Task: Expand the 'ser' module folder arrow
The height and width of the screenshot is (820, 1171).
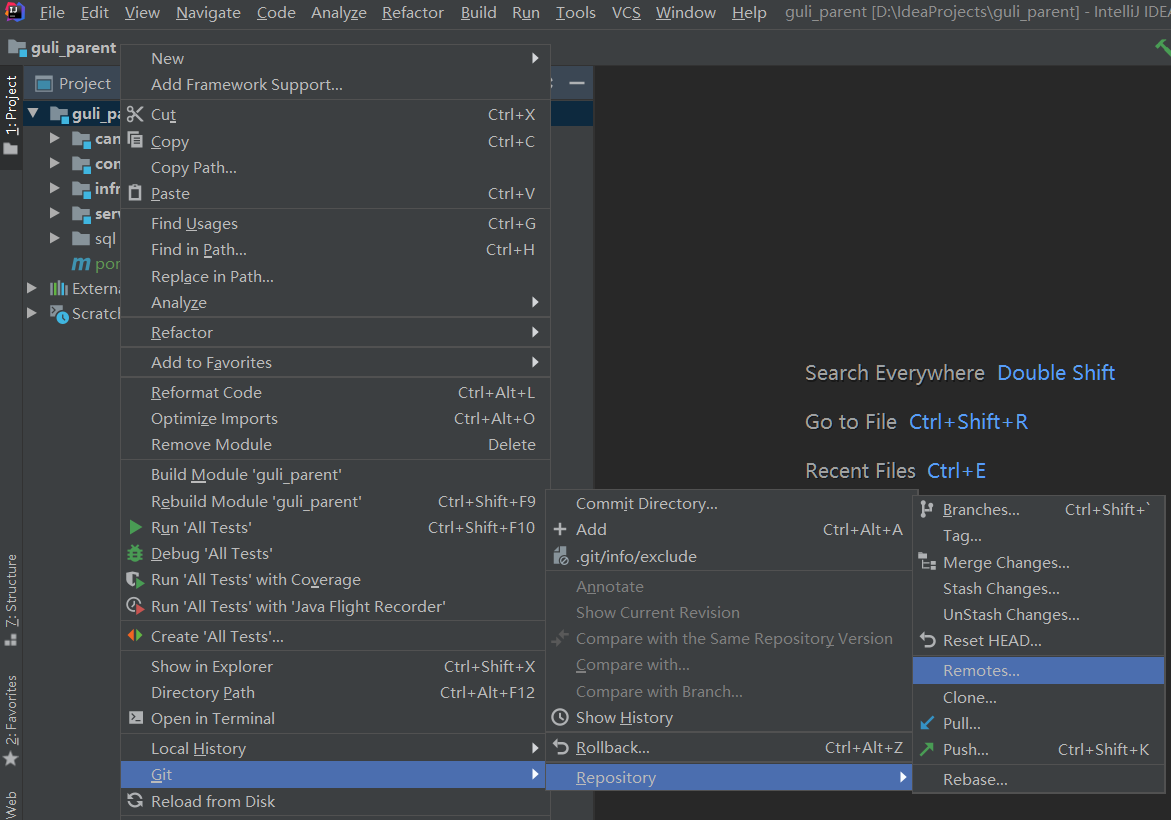Action: [55, 213]
